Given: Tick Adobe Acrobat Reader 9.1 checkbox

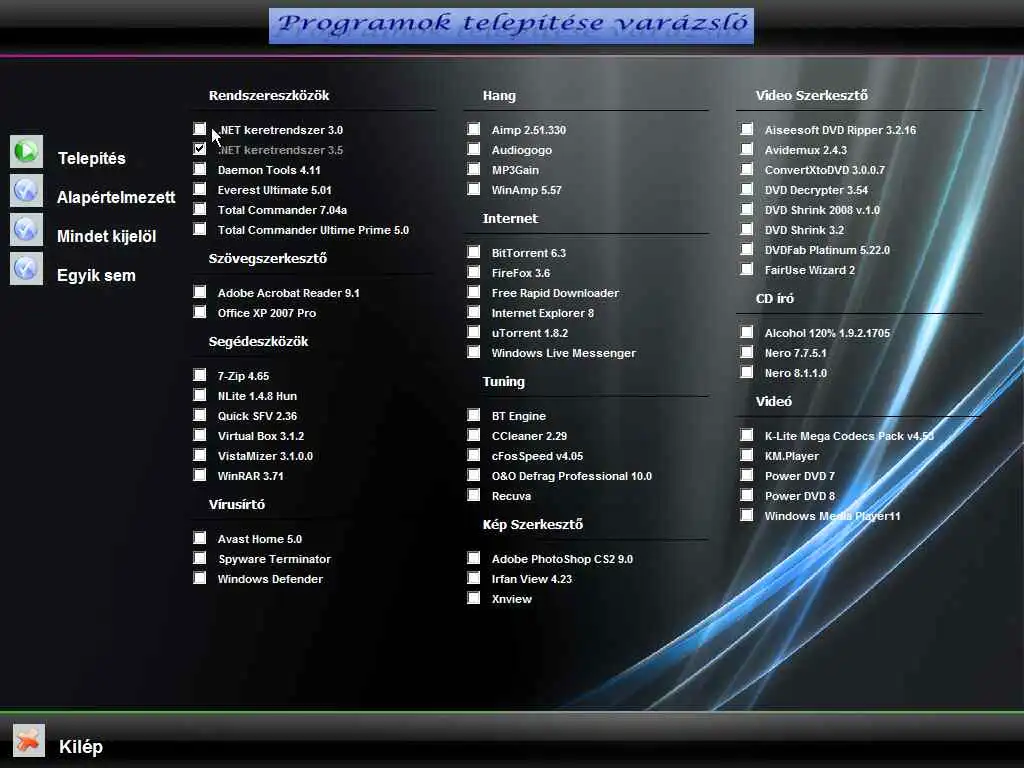Looking at the screenshot, I should click(x=200, y=292).
